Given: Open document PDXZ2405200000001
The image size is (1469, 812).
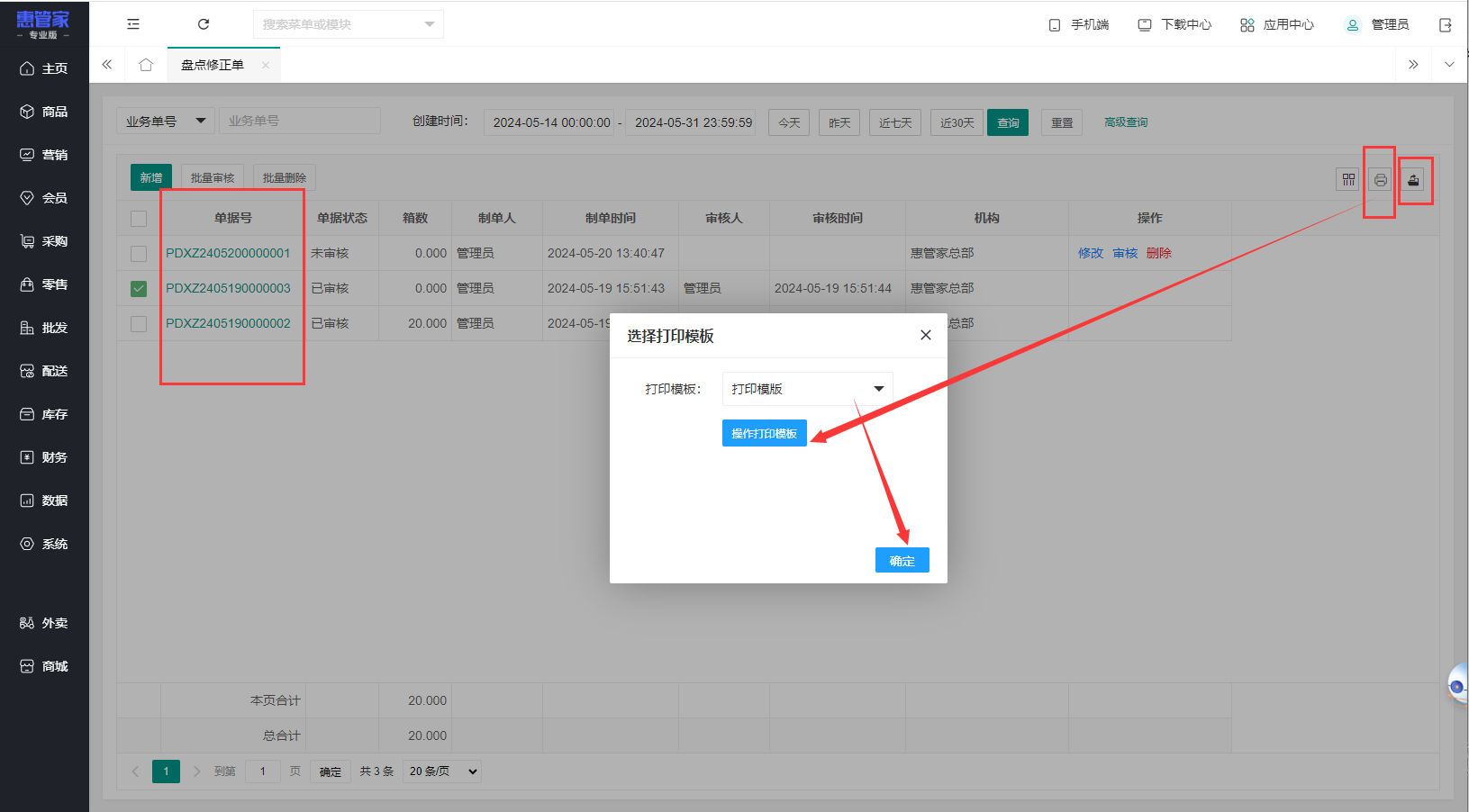Looking at the screenshot, I should (x=228, y=253).
